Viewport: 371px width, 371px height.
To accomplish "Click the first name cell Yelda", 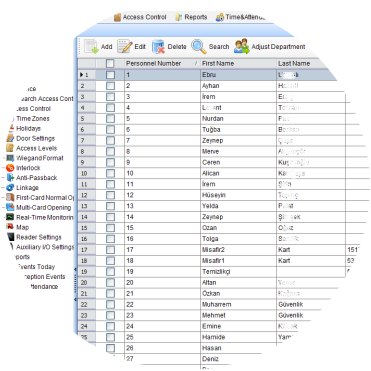I will coord(238,206).
